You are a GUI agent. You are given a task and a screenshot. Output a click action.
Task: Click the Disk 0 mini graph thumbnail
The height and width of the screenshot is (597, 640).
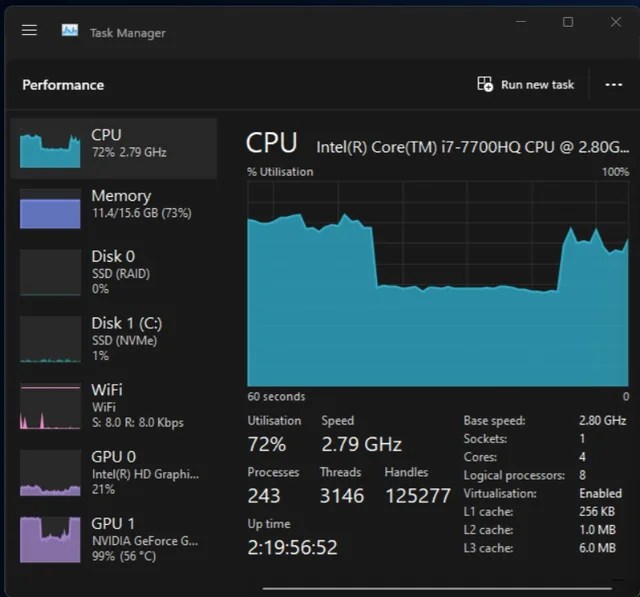click(50, 273)
